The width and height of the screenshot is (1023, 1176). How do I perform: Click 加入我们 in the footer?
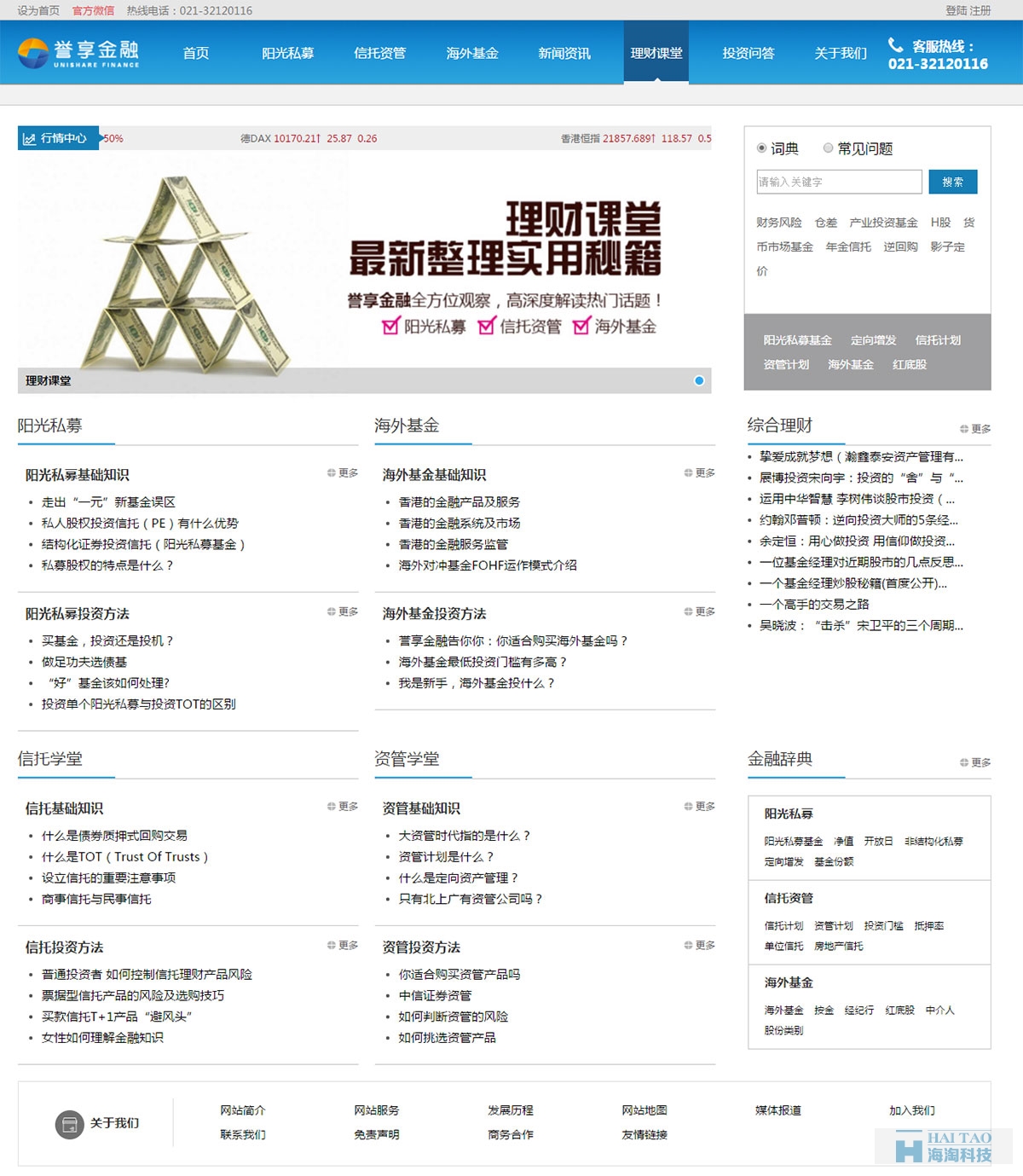[x=912, y=1110]
